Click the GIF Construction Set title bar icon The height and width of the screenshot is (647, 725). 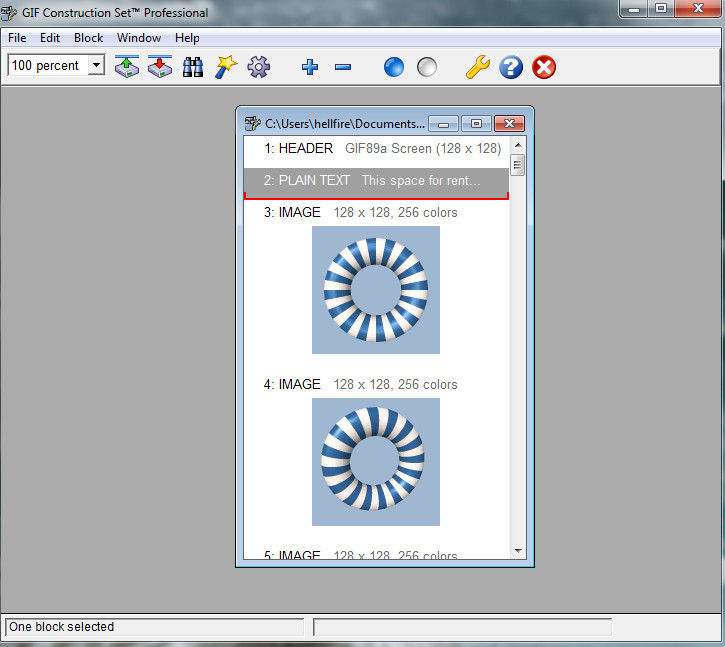tap(8, 13)
